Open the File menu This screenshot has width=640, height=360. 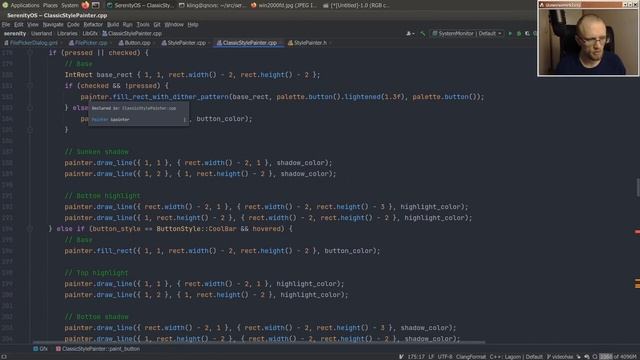click(x=6, y=24)
